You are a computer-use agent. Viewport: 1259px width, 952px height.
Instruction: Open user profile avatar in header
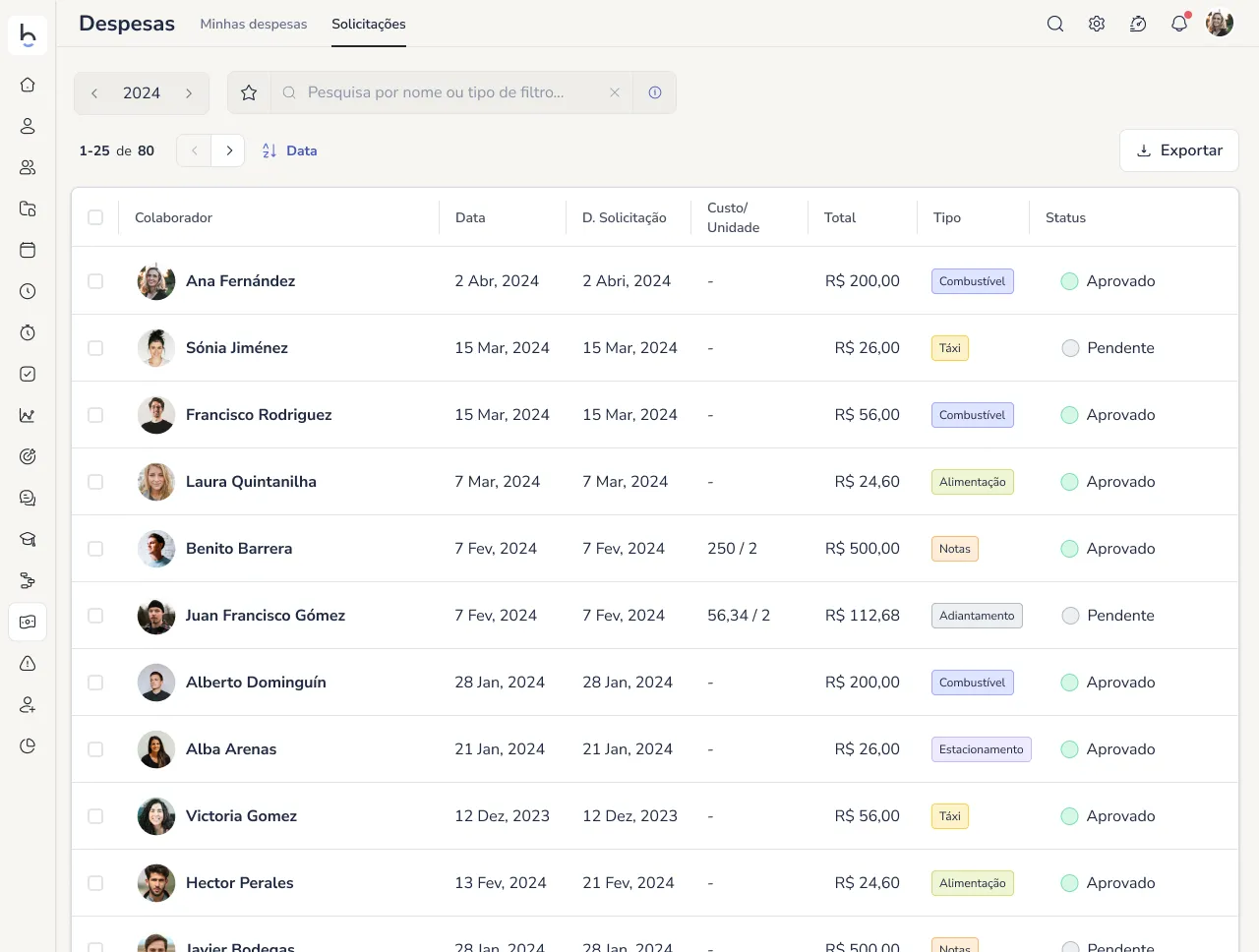(1220, 24)
